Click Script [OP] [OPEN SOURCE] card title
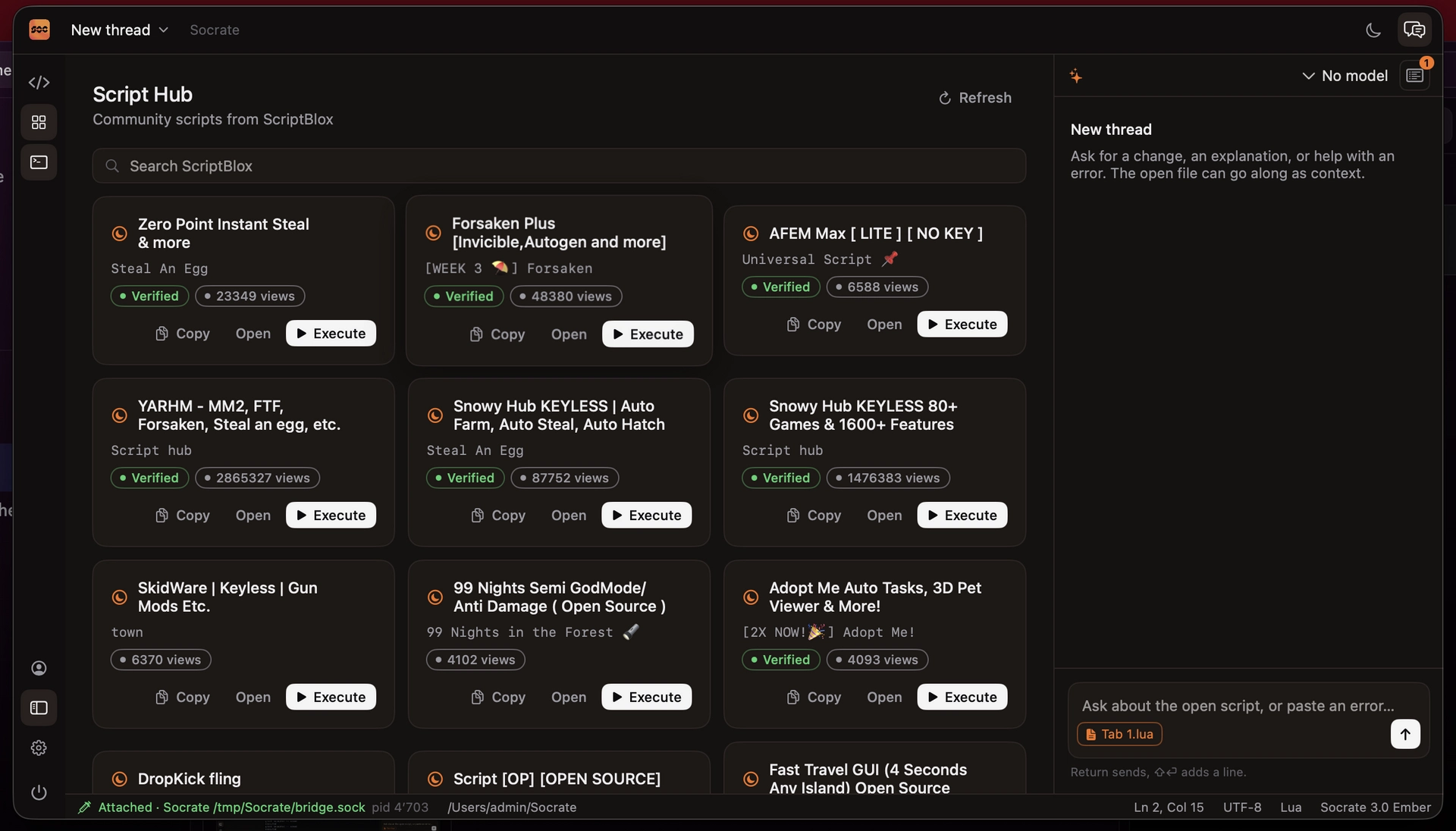The width and height of the screenshot is (1456, 831). click(557, 779)
